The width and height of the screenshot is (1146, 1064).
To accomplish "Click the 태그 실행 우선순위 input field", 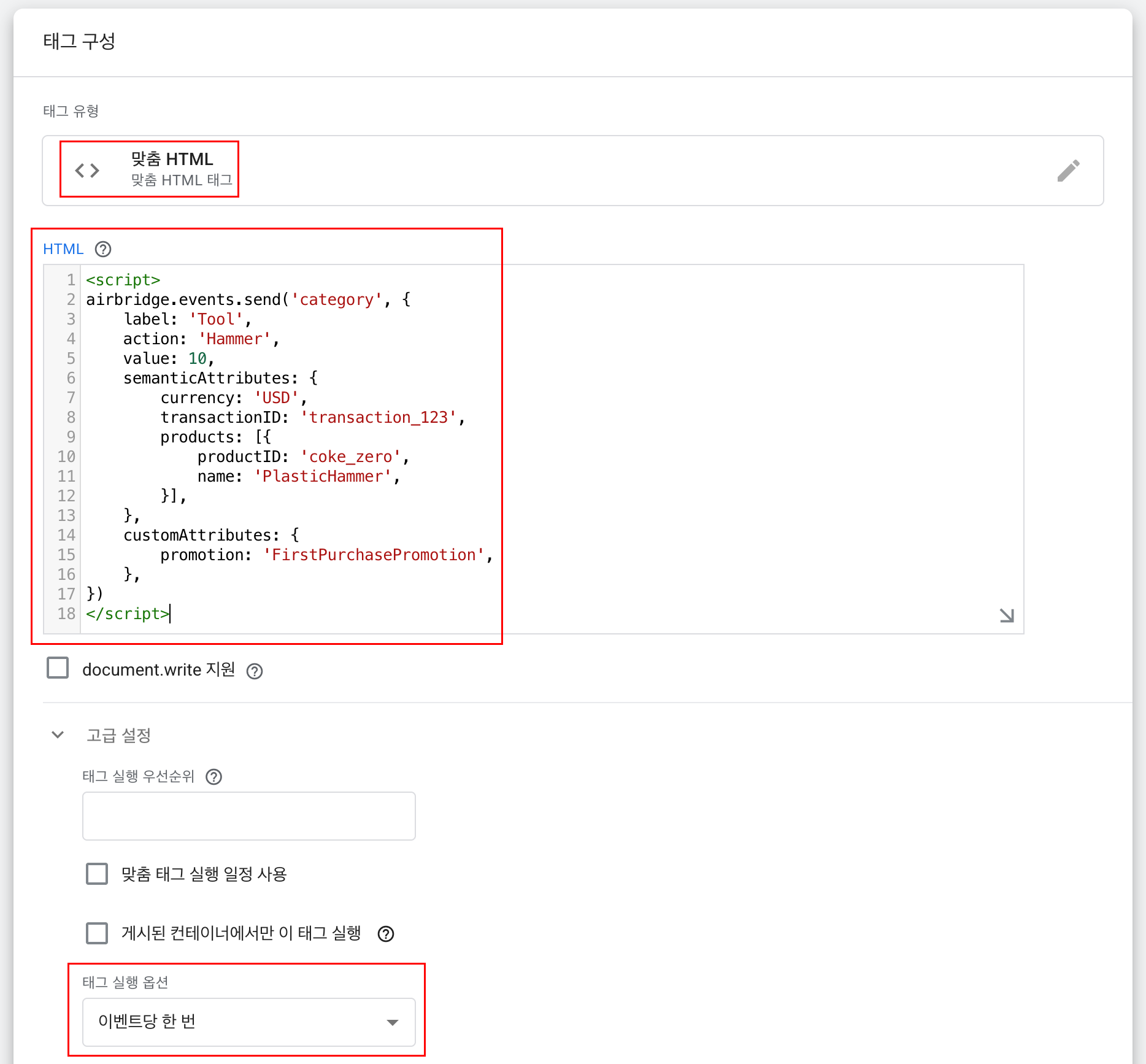I will click(x=249, y=816).
